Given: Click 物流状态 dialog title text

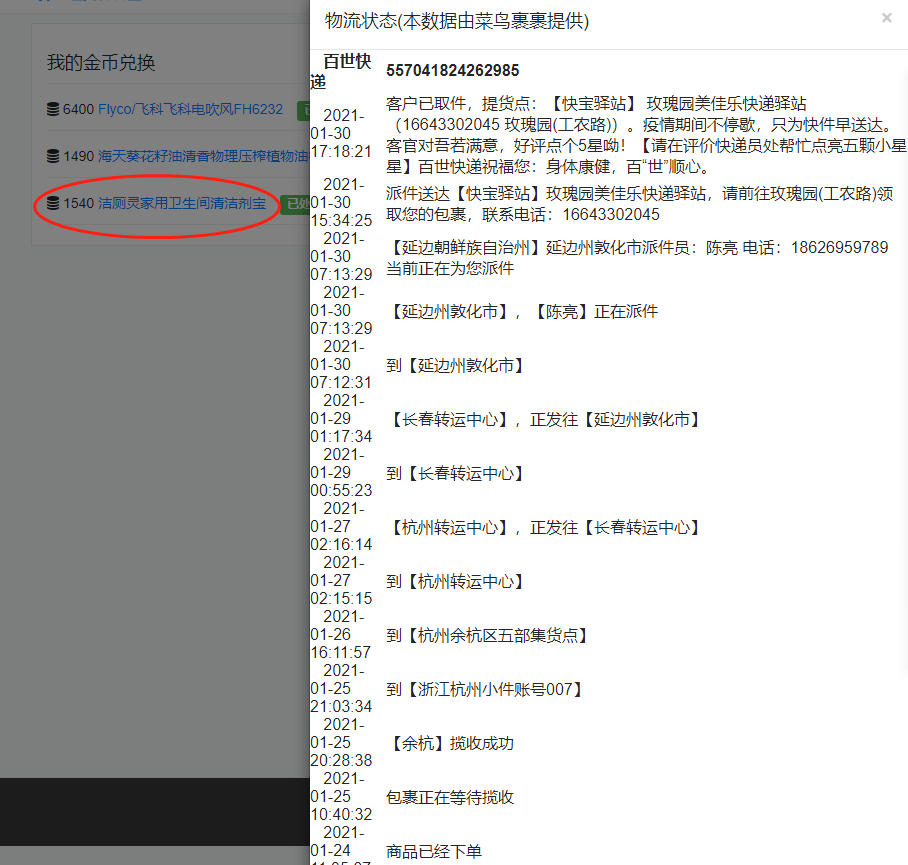Looking at the screenshot, I should coord(457,21).
